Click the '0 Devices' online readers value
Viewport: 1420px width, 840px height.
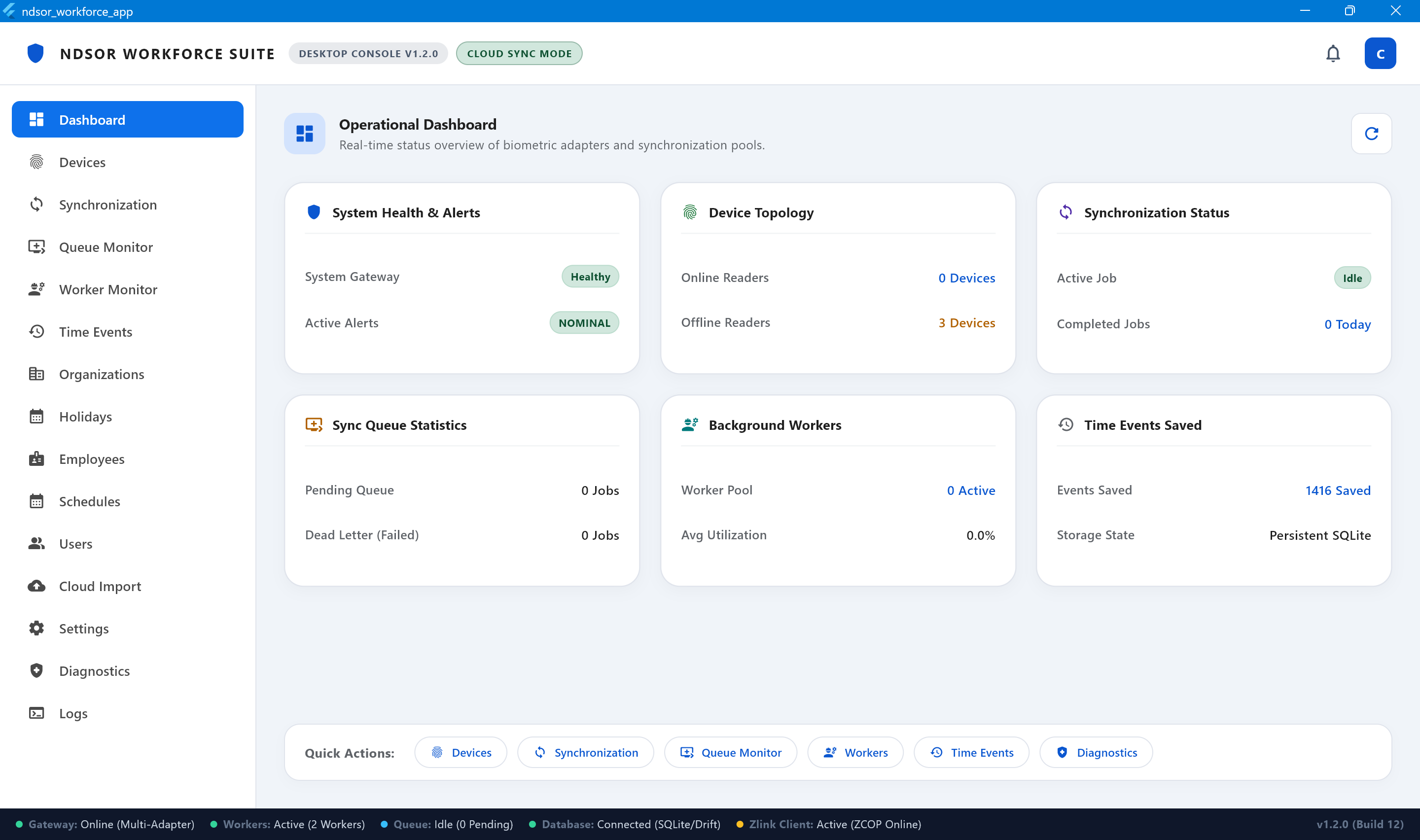pyautogui.click(x=966, y=278)
